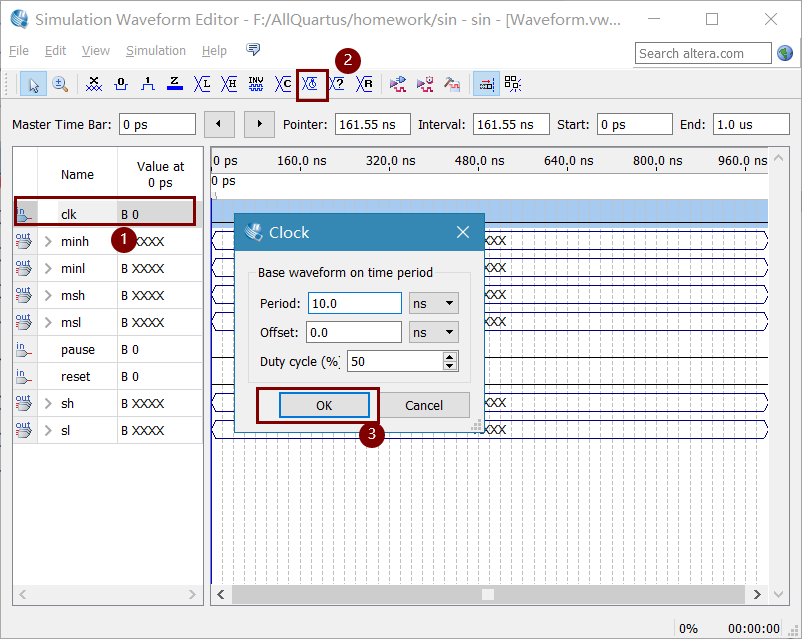Image resolution: width=802 pixels, height=639 pixels.
Task: Click the Duty cycle field
Action: tap(395, 361)
